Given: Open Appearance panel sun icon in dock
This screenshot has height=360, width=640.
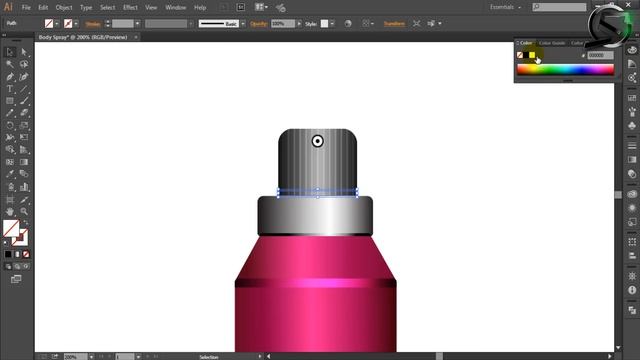Looking at the screenshot, I should (632, 208).
